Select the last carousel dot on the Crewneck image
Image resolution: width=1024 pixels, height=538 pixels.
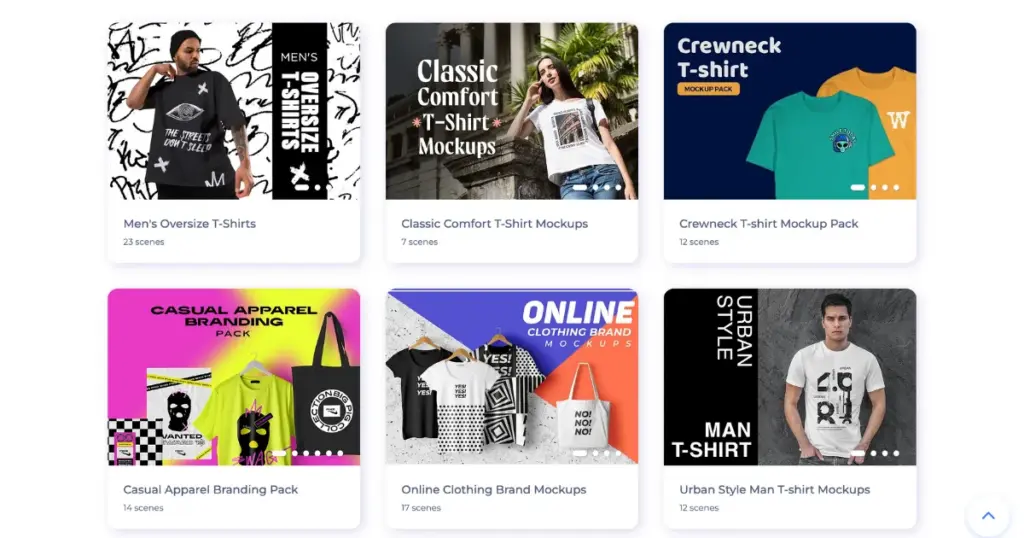[x=896, y=187]
